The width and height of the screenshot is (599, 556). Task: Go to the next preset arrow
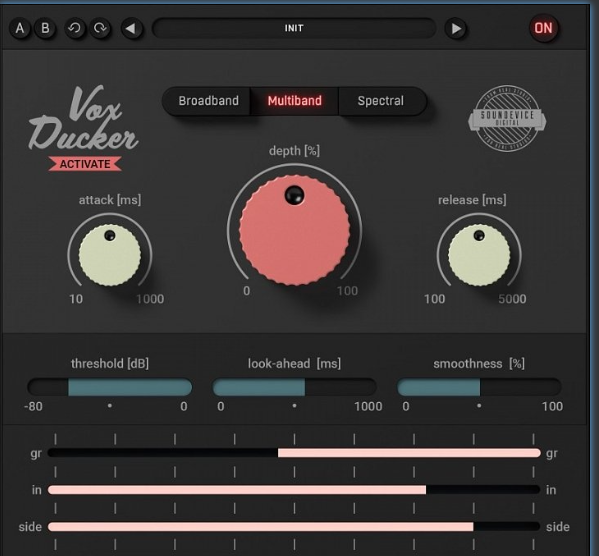click(456, 28)
